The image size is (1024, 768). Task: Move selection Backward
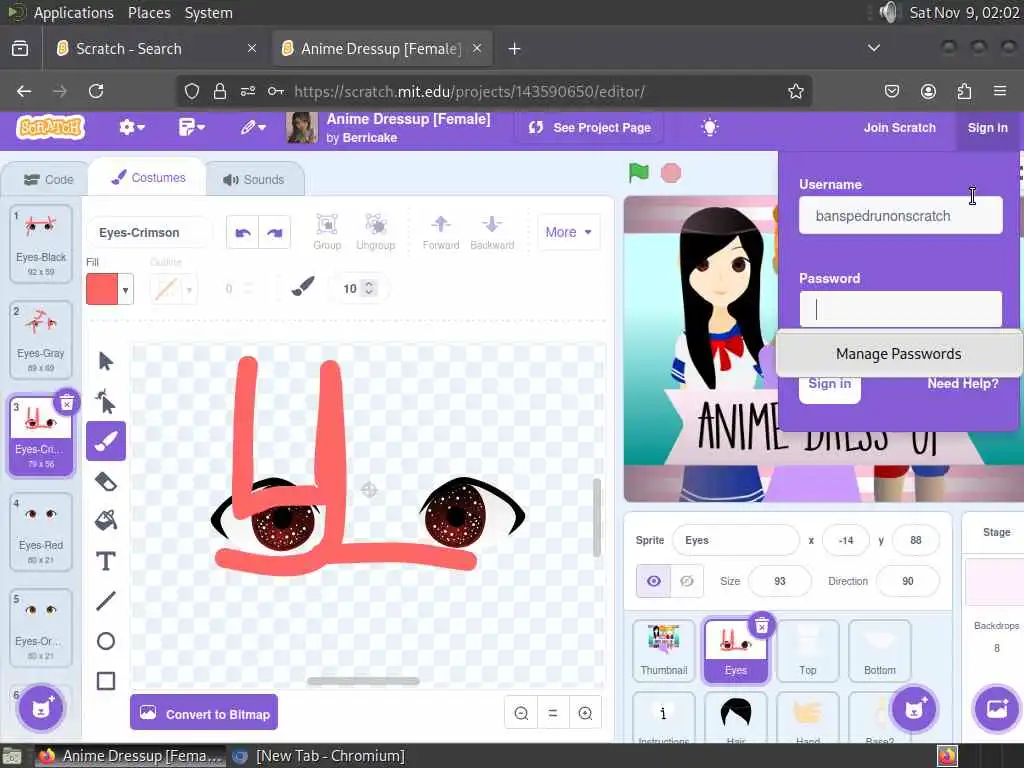tap(492, 232)
